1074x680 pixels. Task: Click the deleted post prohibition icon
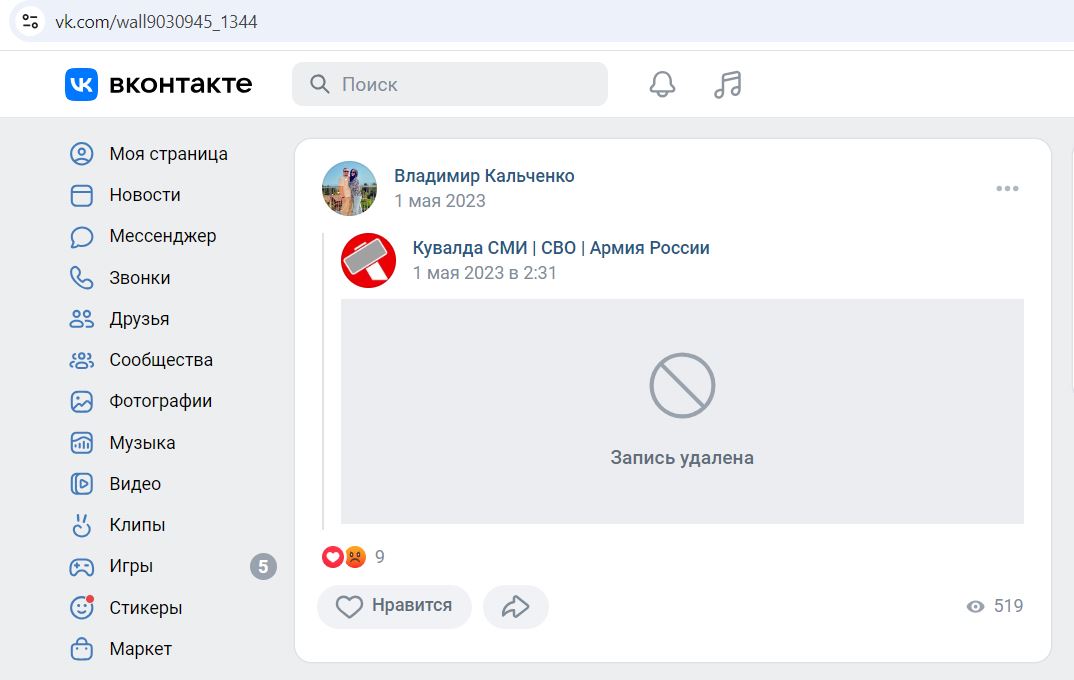click(682, 386)
